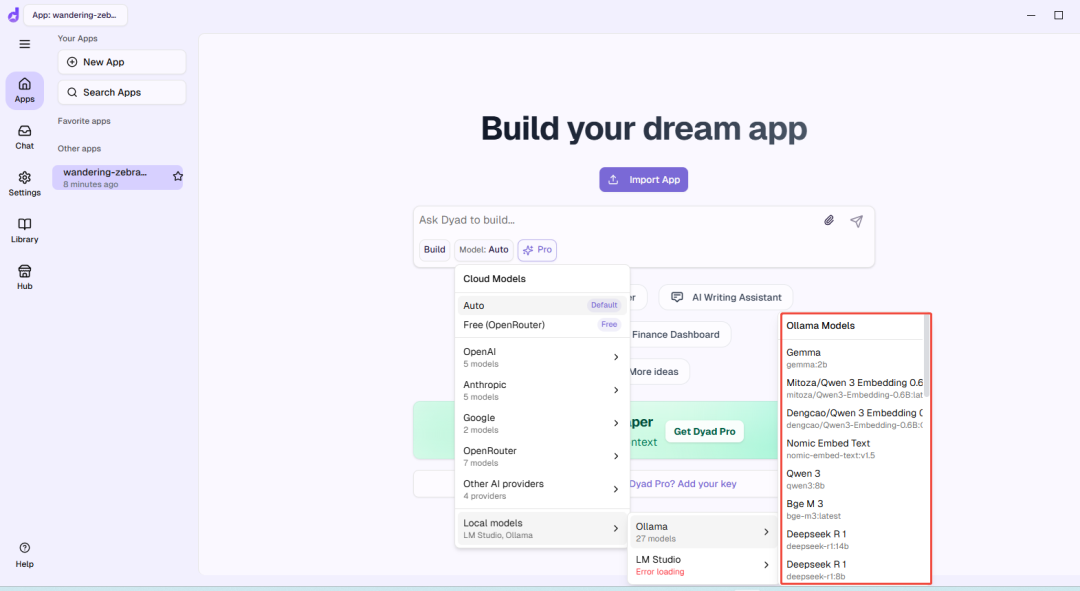Click the Import App button
Screen dimensions: 1080x591
[643, 180]
